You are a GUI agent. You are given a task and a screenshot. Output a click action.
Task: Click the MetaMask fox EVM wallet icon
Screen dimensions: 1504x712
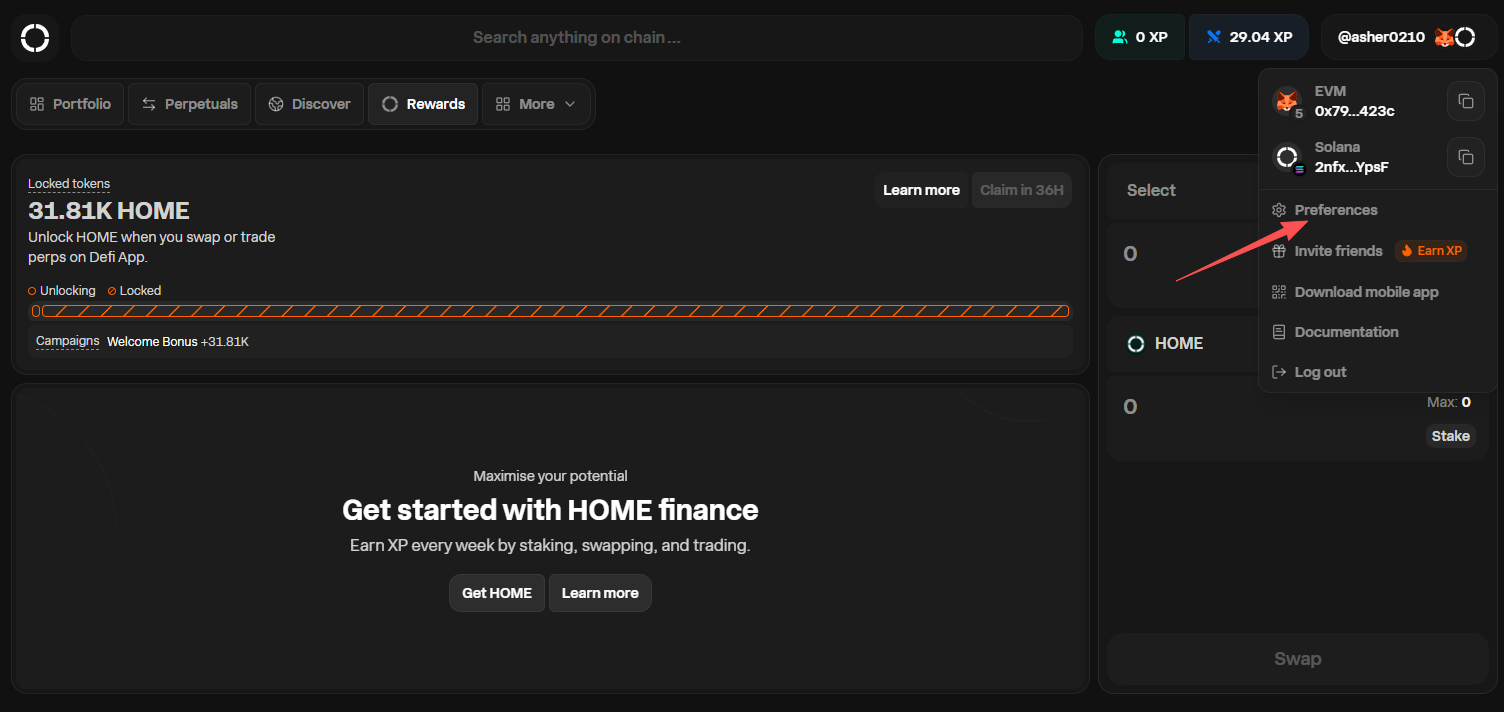click(1286, 101)
